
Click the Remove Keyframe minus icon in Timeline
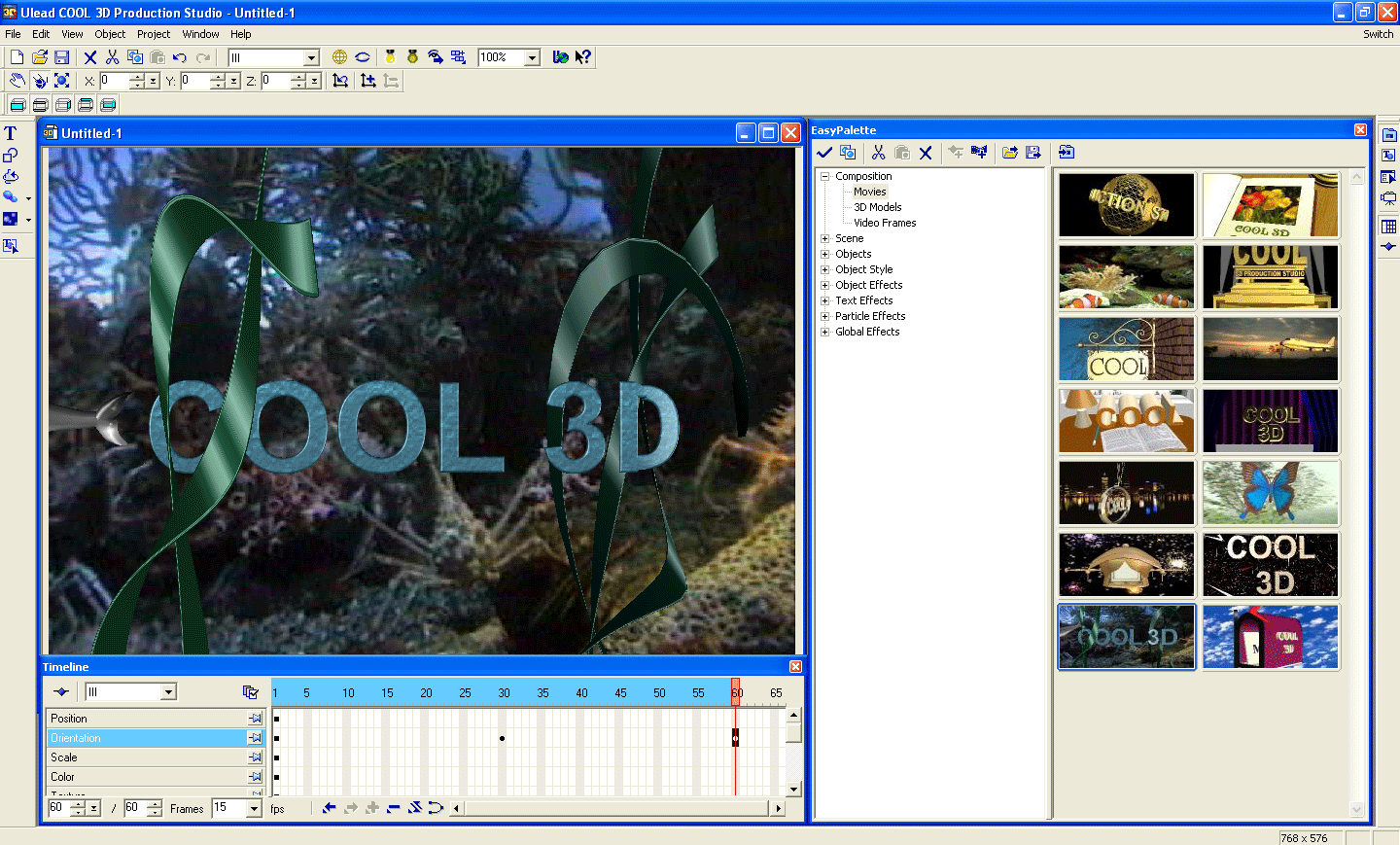click(393, 808)
